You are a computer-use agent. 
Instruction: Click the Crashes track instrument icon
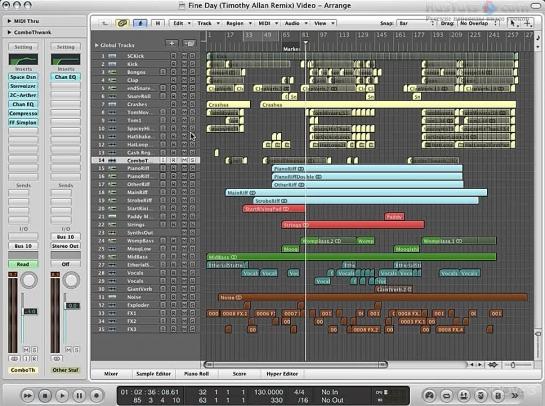pos(112,104)
